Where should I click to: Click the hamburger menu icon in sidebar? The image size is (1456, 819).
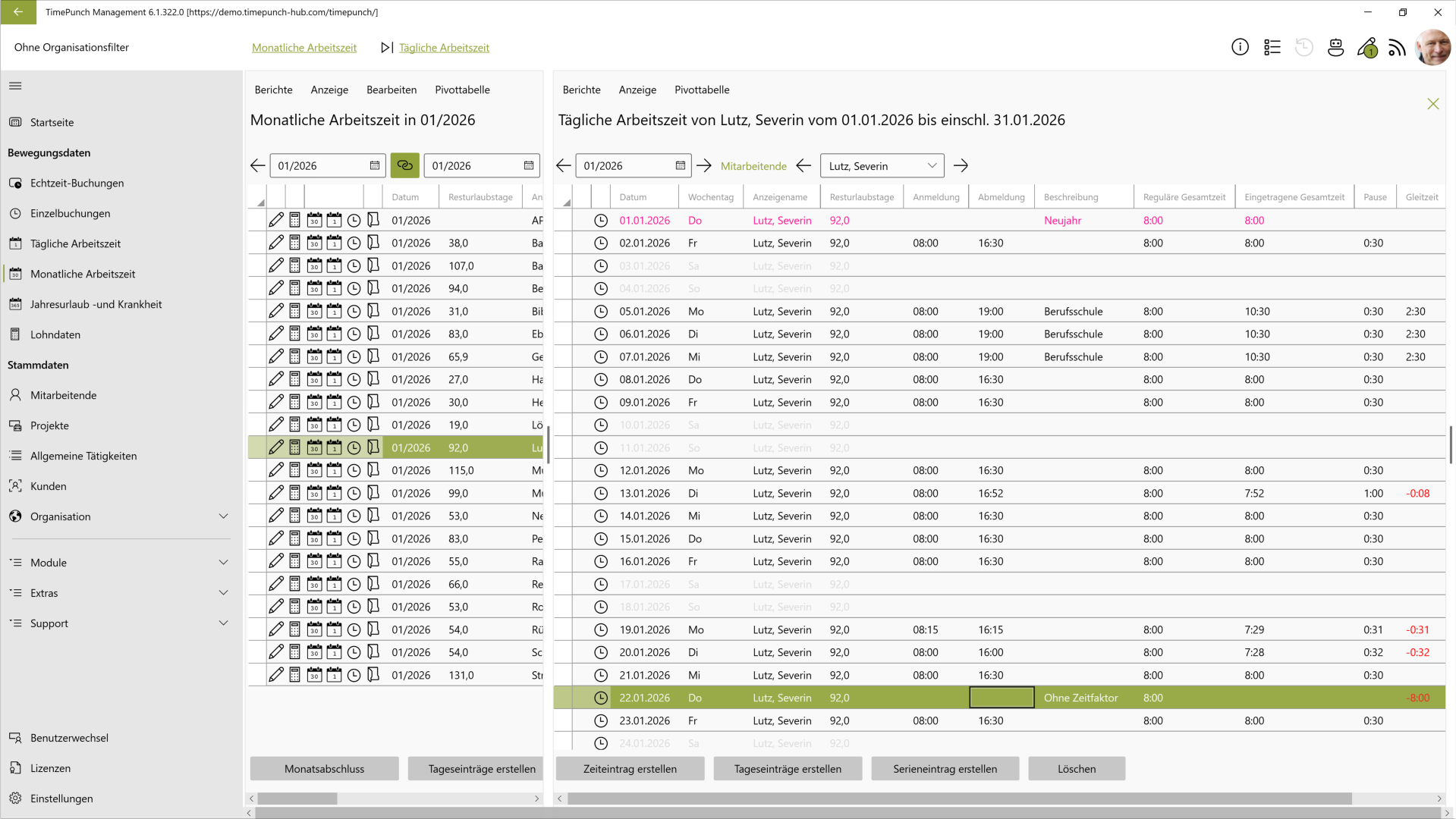(15, 86)
